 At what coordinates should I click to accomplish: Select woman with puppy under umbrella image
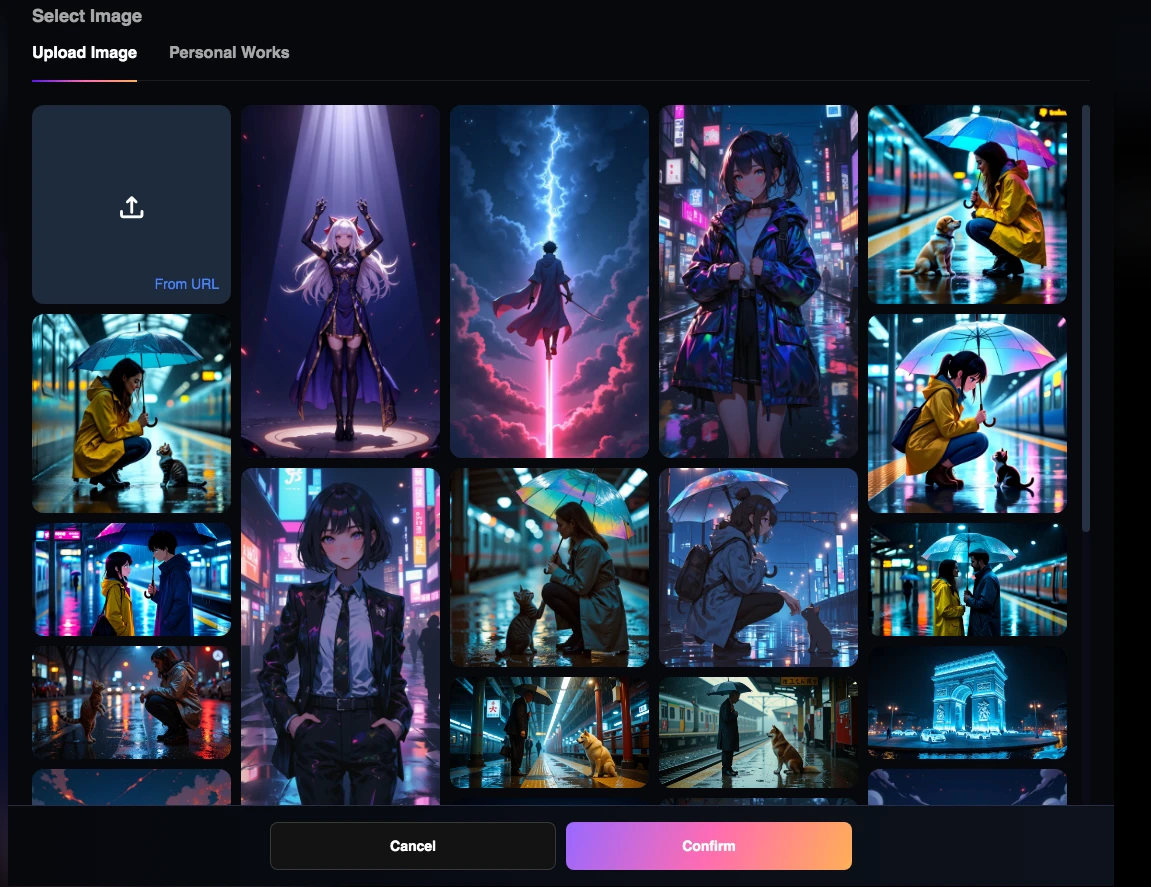tap(967, 205)
